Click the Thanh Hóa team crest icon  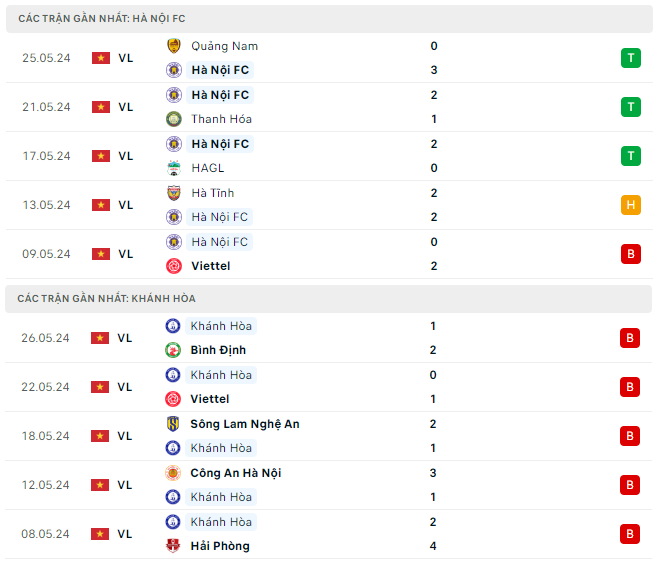point(173,119)
